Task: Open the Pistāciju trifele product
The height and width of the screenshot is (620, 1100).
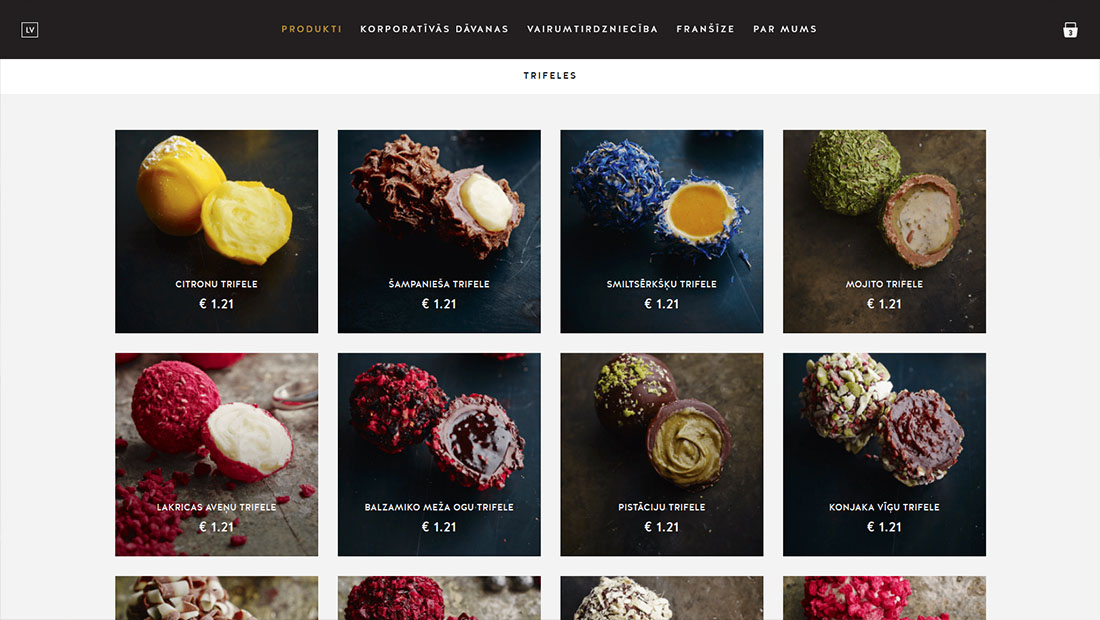Action: 662,454
